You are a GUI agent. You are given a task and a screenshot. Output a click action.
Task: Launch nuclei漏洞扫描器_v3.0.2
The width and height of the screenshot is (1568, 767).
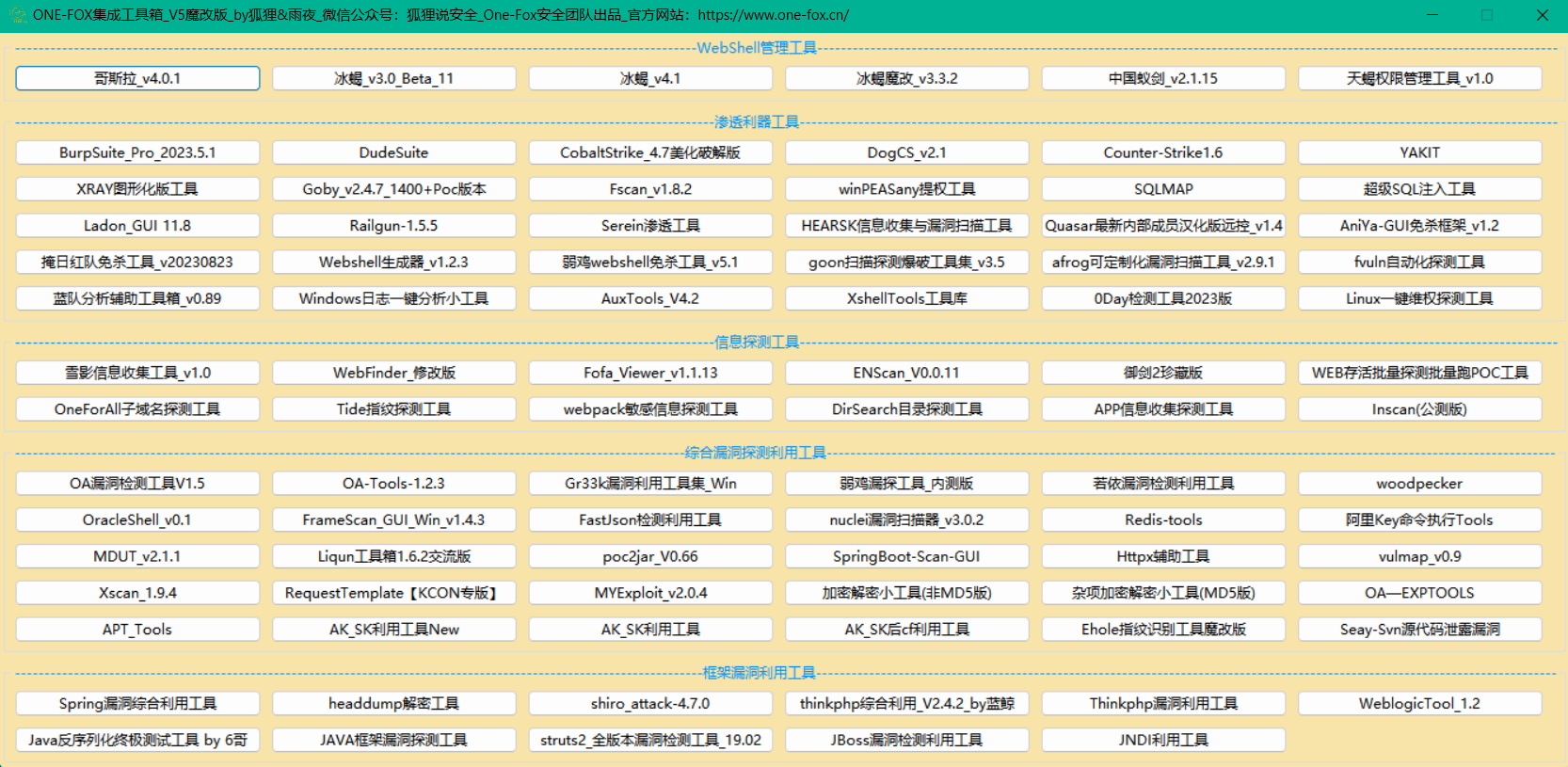point(907,520)
